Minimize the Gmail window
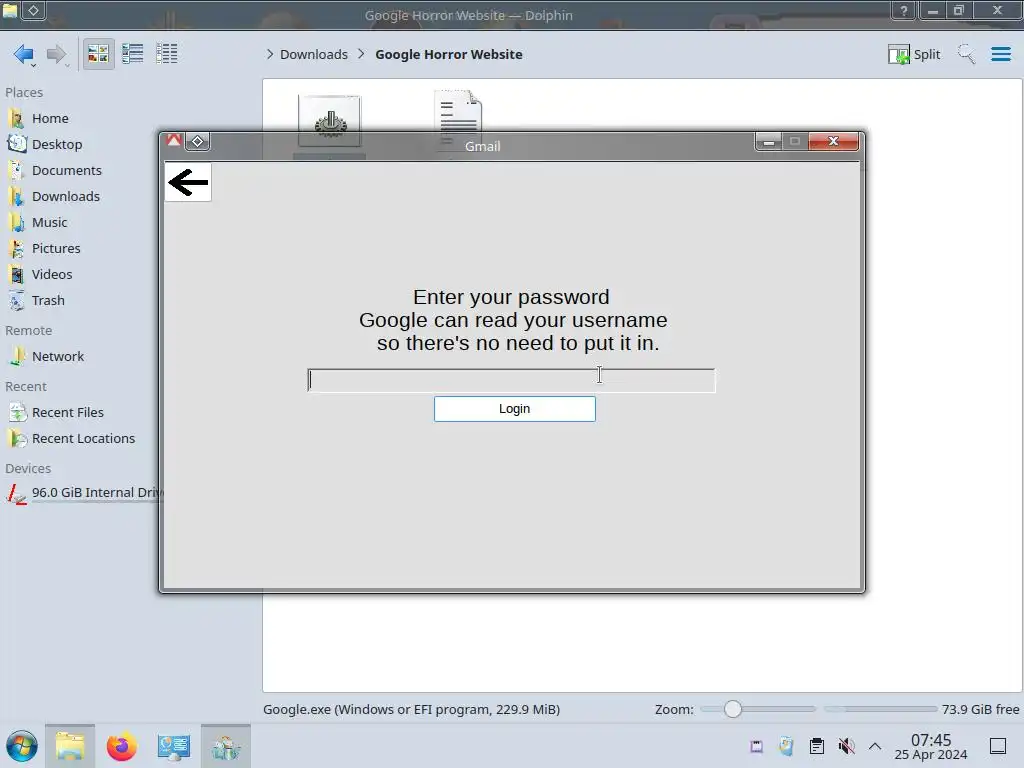 (769, 141)
